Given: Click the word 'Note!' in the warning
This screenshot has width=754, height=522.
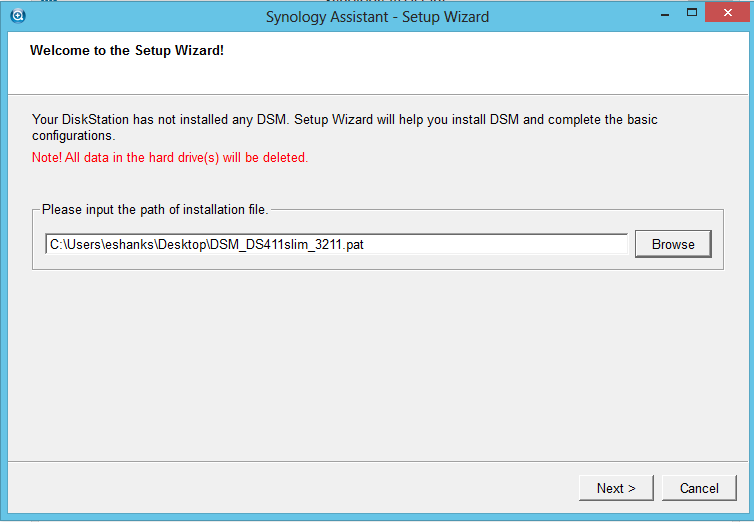Looking at the screenshot, I should pos(47,157).
